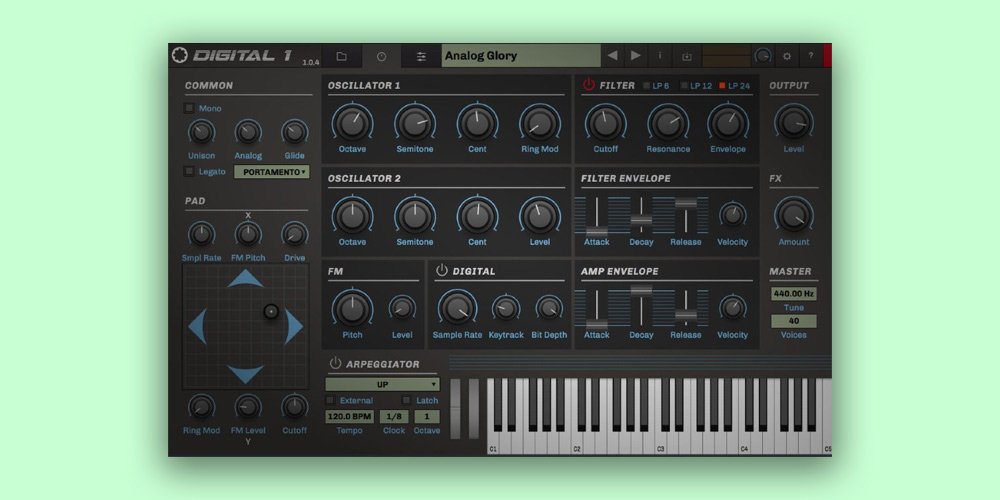Toggle the Digital section power button
1000x500 pixels.
(441, 270)
